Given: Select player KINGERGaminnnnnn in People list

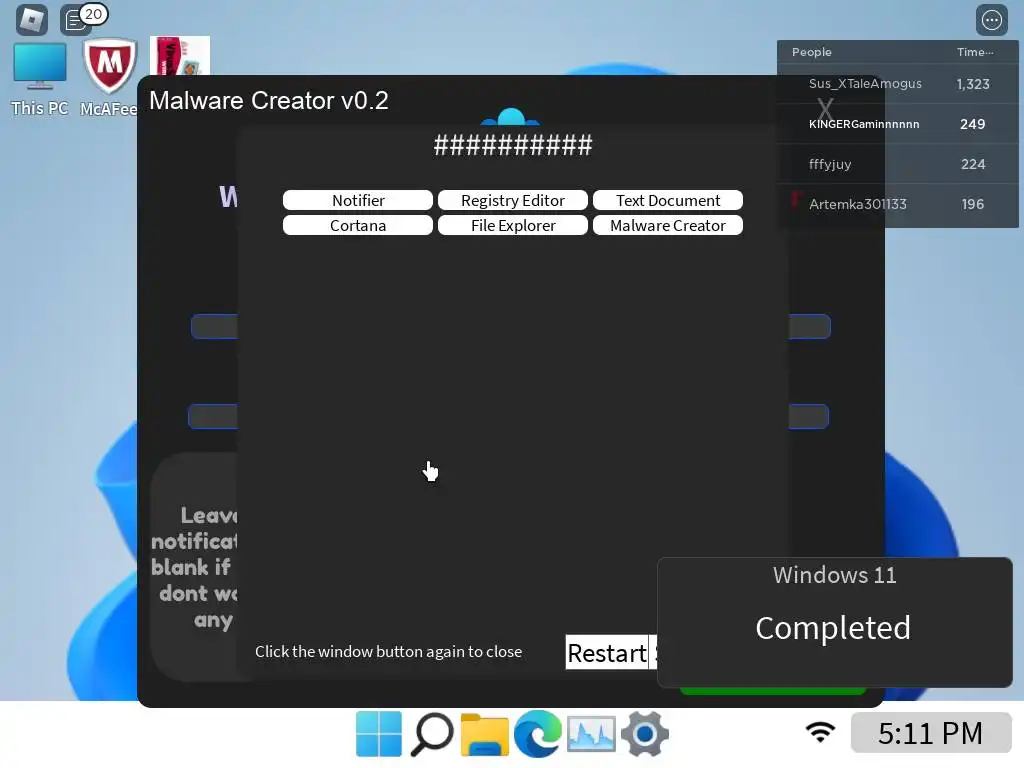Looking at the screenshot, I should pyautogui.click(x=897, y=124).
